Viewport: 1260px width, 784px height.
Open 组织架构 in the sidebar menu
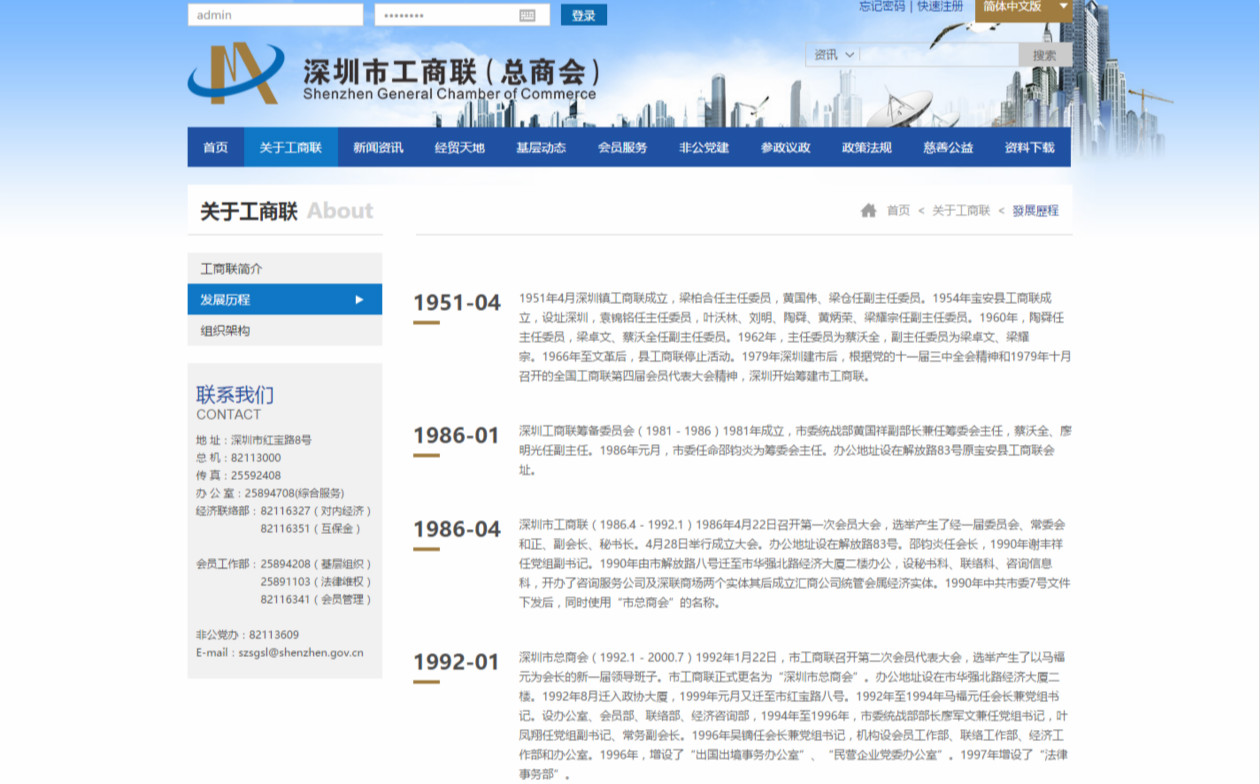coord(285,330)
